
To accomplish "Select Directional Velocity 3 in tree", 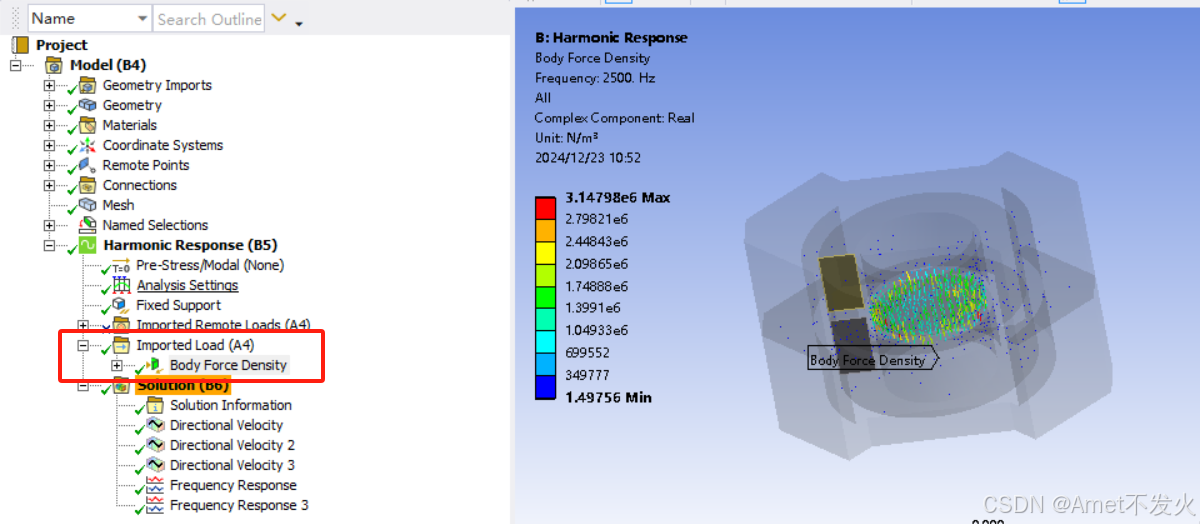I will [232, 465].
